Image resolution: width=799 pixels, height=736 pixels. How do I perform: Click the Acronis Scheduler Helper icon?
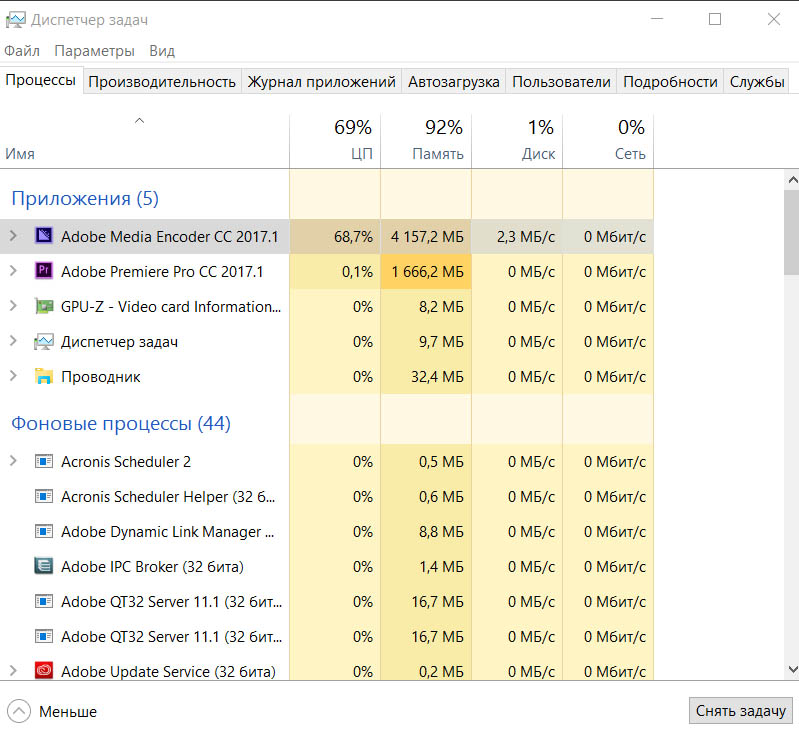click(44, 496)
